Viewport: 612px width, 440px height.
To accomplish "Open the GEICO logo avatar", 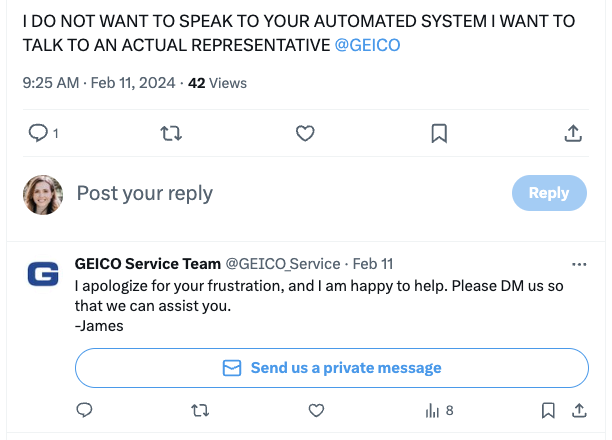I will click(43, 274).
